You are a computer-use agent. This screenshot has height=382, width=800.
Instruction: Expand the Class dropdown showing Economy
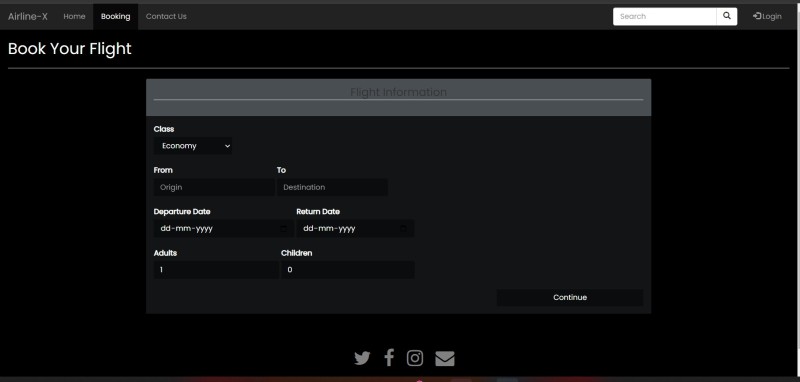(193, 146)
